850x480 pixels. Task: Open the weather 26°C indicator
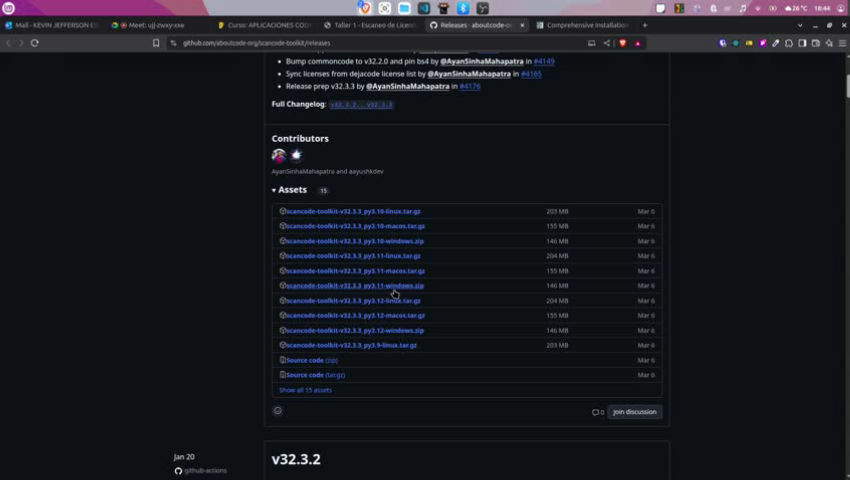coord(796,8)
